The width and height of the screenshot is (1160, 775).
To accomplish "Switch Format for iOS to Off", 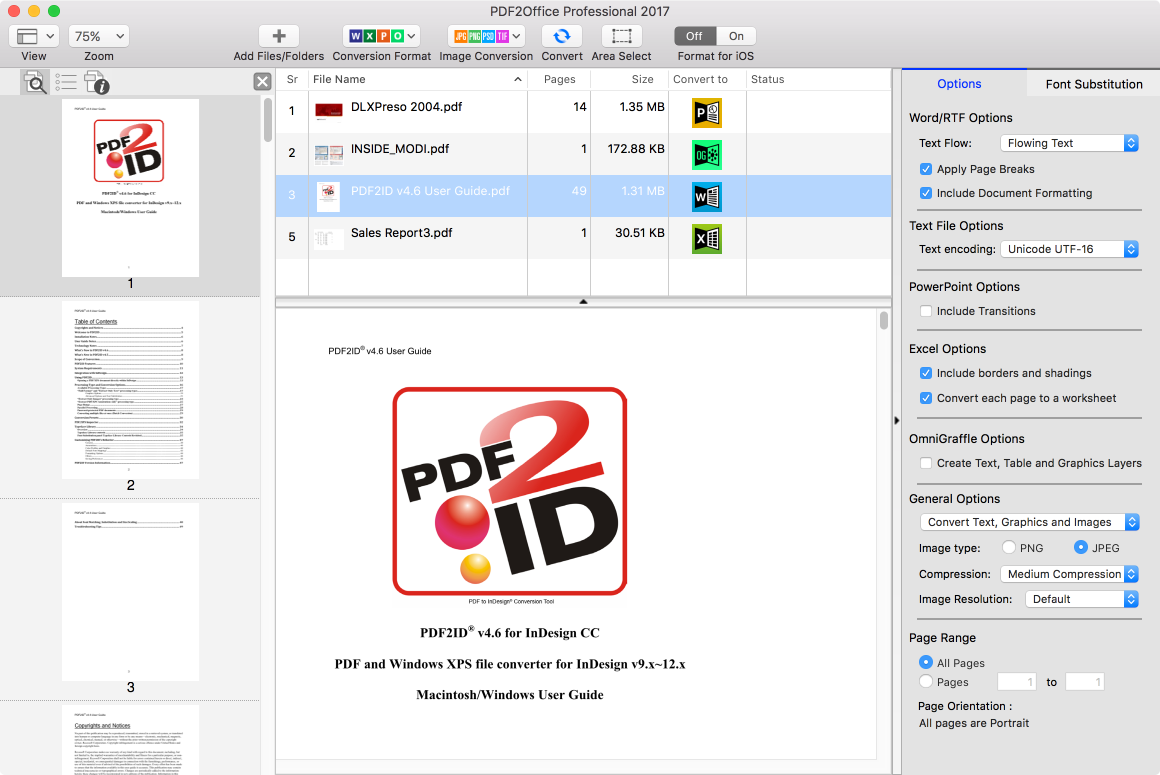I will pos(695,36).
